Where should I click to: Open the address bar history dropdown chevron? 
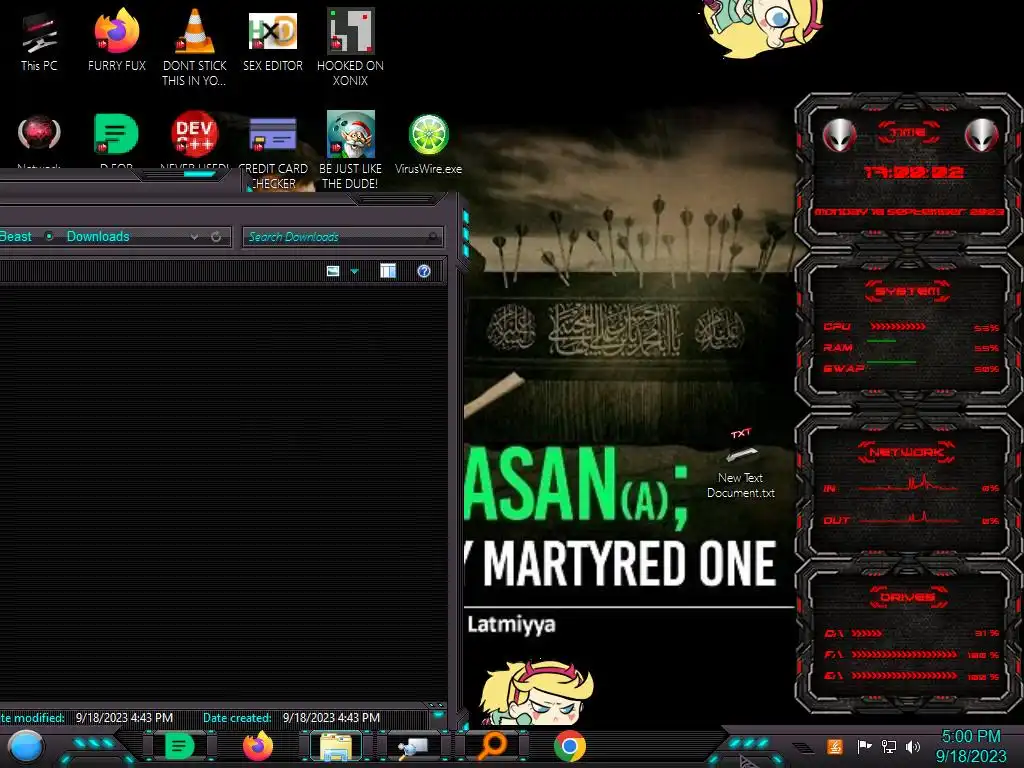[x=195, y=237]
